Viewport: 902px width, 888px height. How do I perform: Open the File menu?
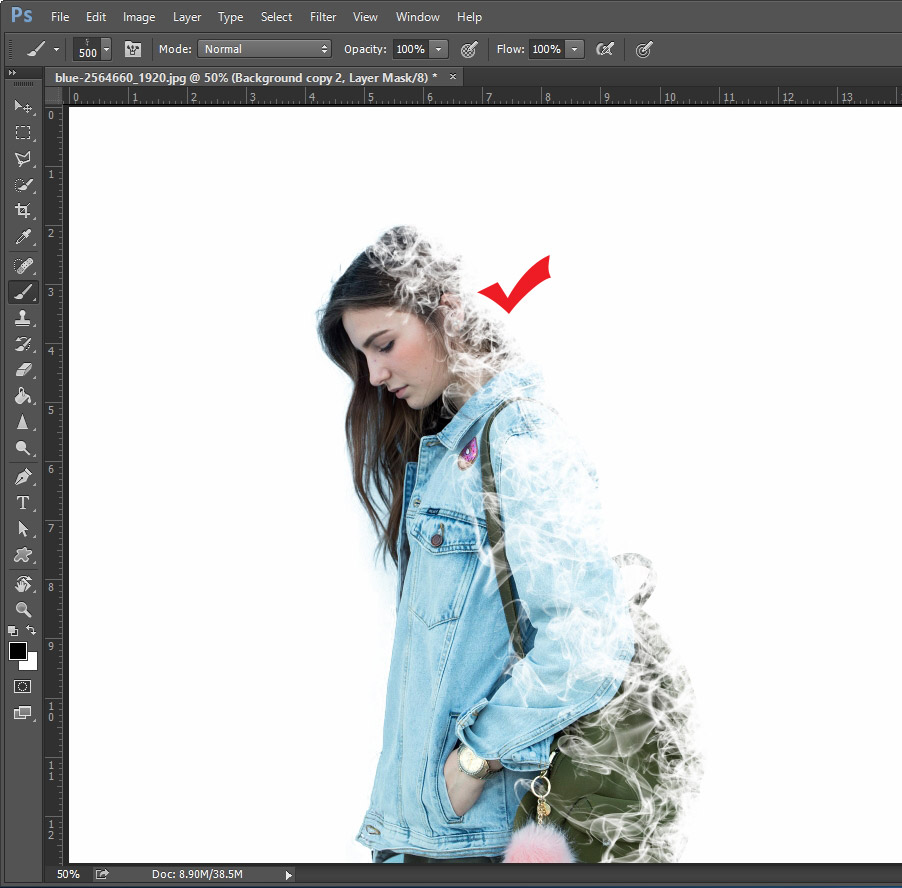pos(60,17)
